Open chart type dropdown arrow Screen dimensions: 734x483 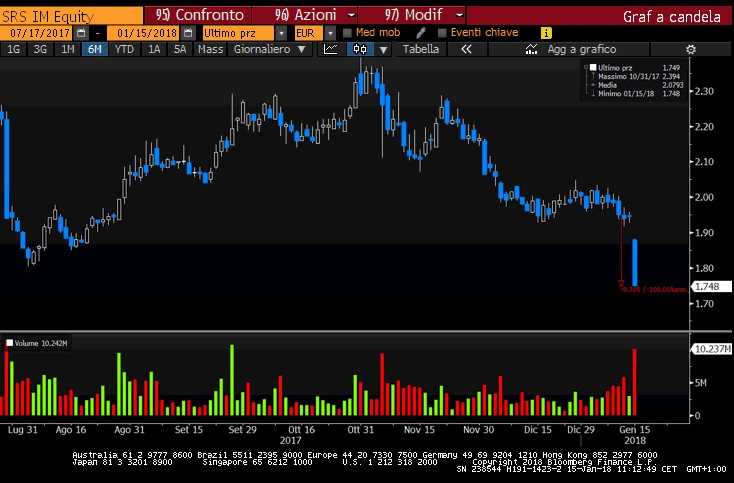pyautogui.click(x=383, y=50)
